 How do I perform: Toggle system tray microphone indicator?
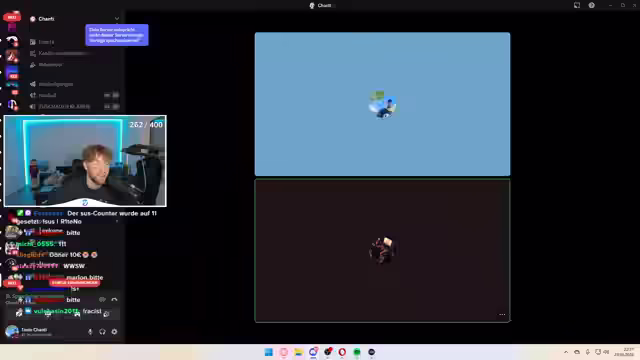click(x=587, y=352)
